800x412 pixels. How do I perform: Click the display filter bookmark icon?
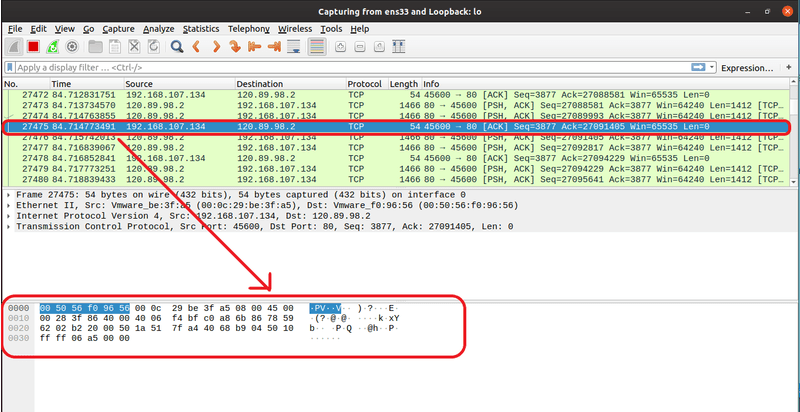[10, 67]
